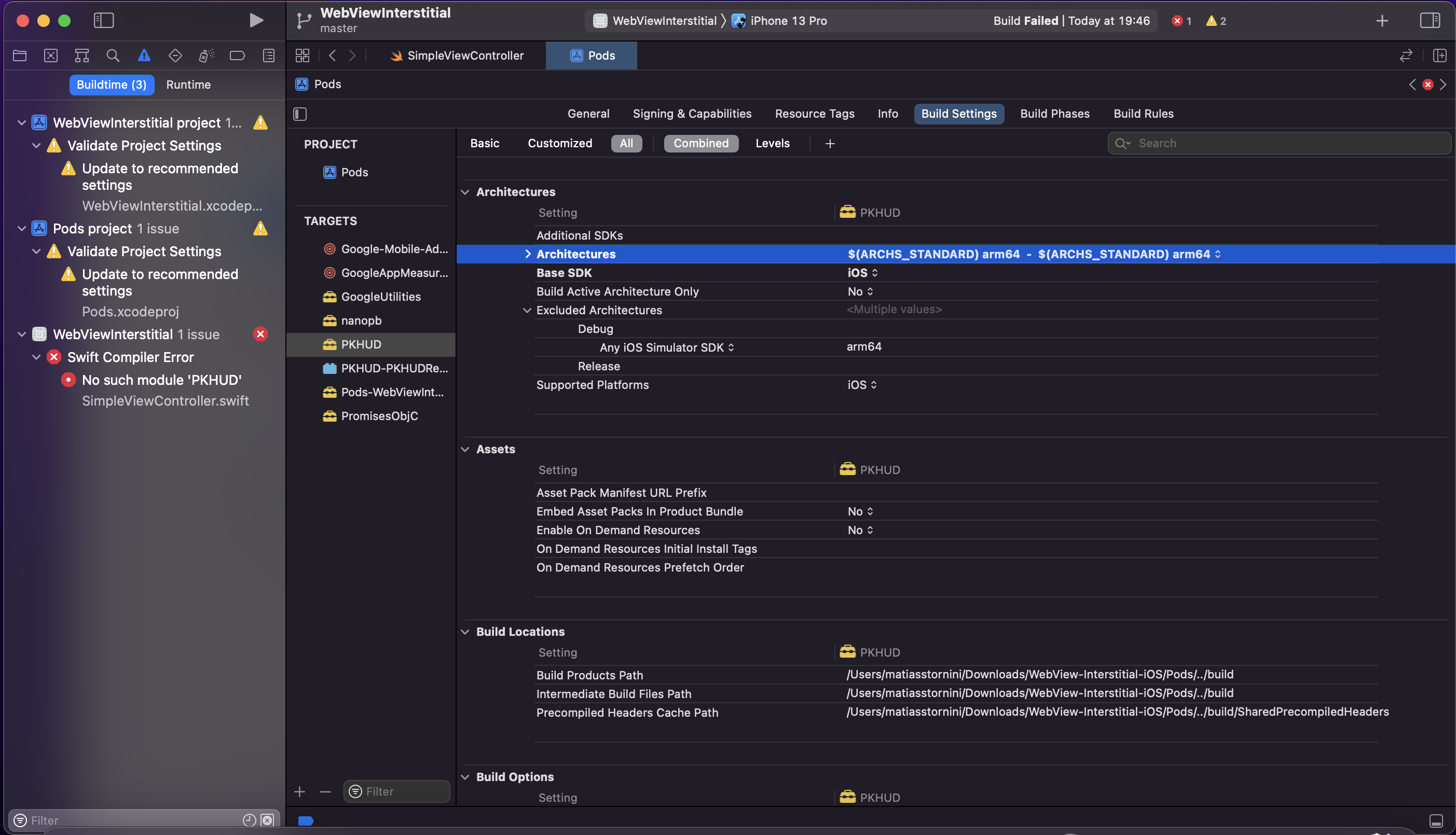Collapse the Pods project issue group
1456x835 pixels.
click(22, 229)
